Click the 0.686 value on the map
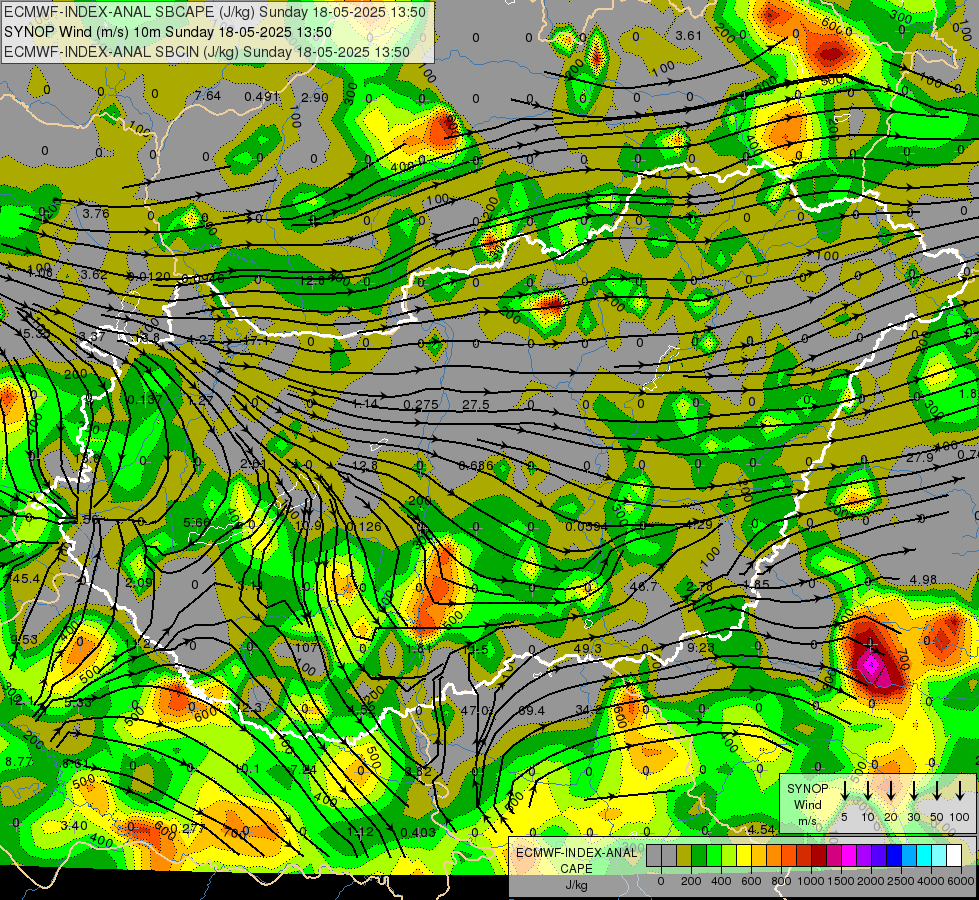The height and width of the screenshot is (900, 979). [x=476, y=465]
